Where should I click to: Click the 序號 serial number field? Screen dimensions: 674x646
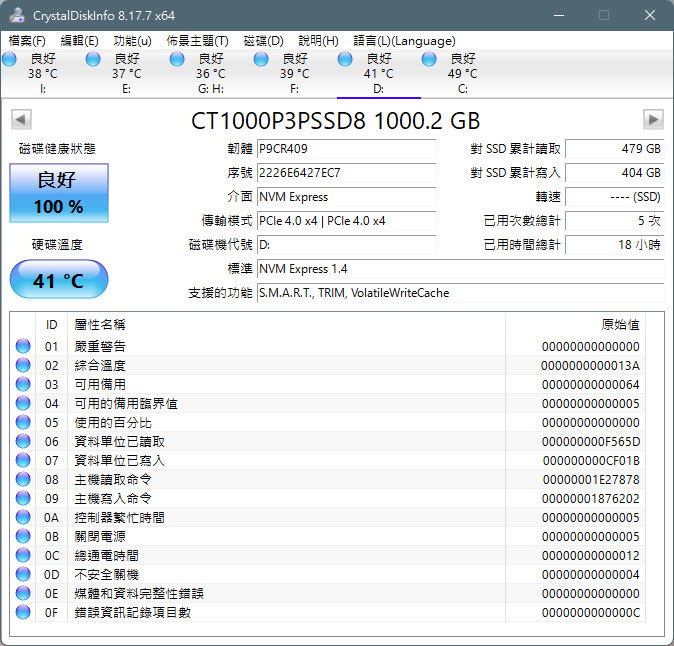click(346, 173)
